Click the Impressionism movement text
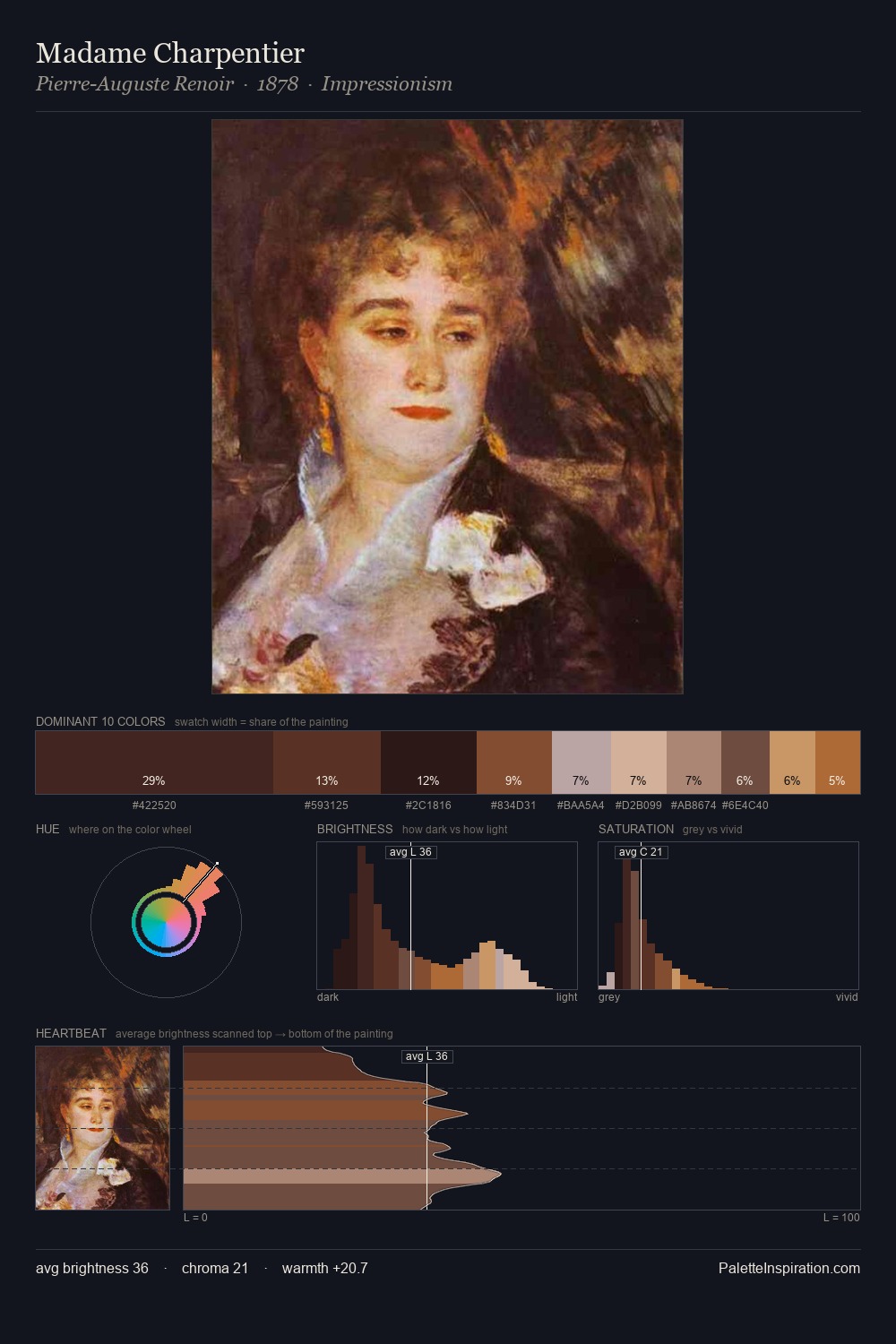Image resolution: width=896 pixels, height=1344 pixels. pos(387,84)
